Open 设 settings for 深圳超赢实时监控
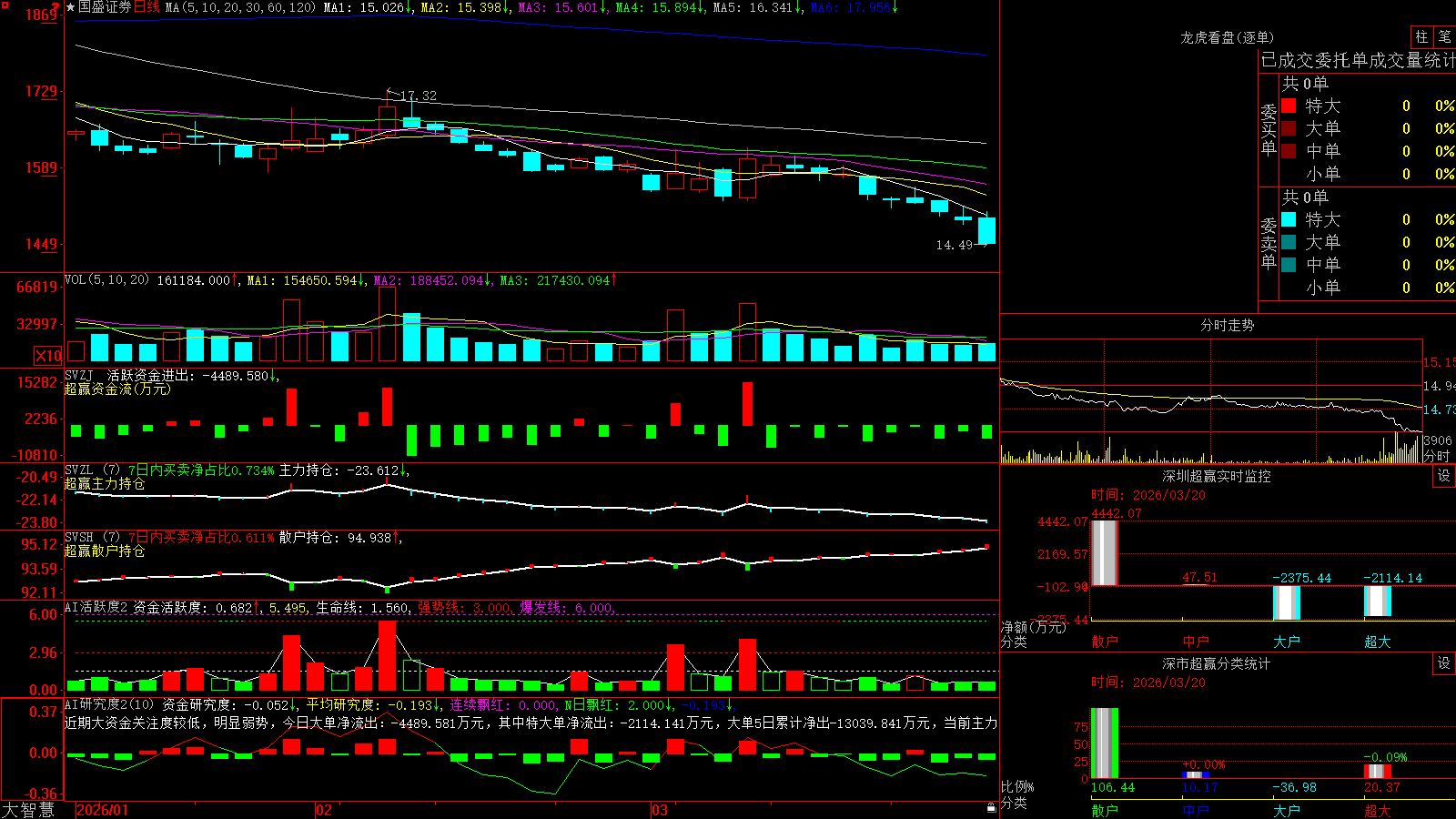This screenshot has height=819, width=1456. click(1444, 476)
